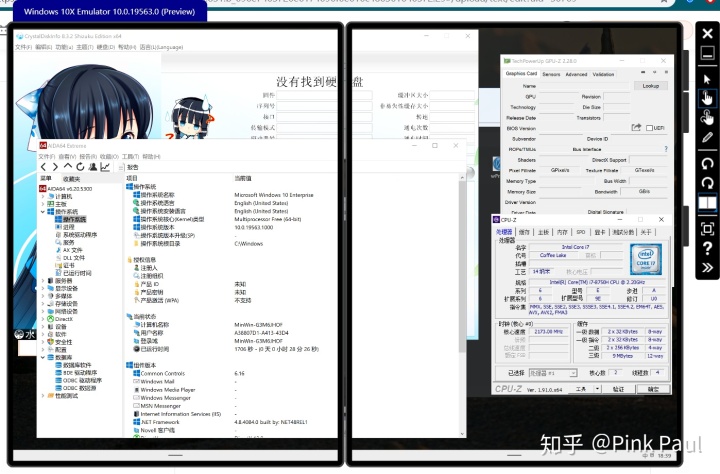Image resolution: width=720 pixels, height=474 pixels.
Task: Click the Lookup button in GPU-Z
Action: [651, 86]
